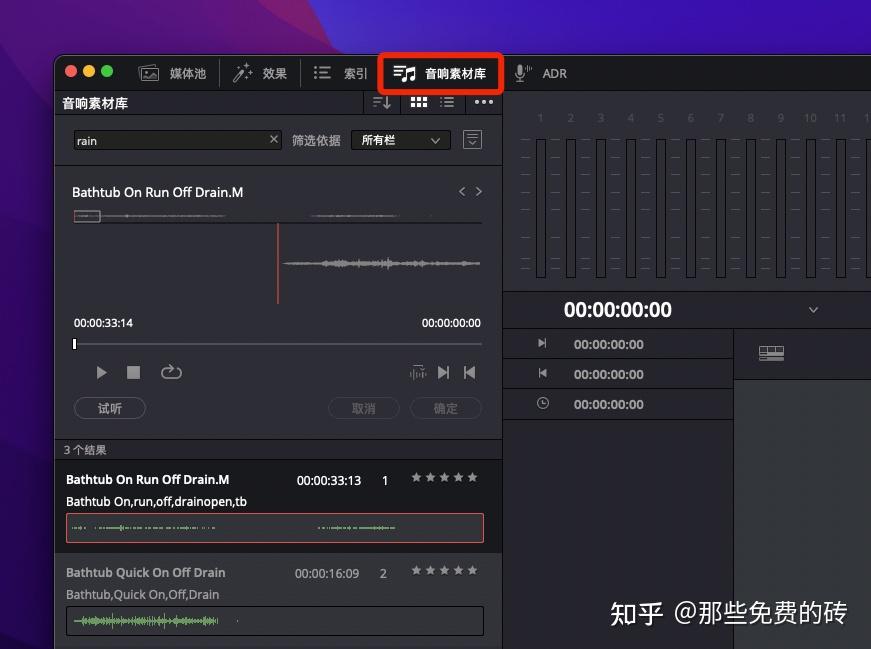Screen dimensions: 871x649
Task: Give Bathtub Quick On Off Drain five stars
Action: (472, 572)
